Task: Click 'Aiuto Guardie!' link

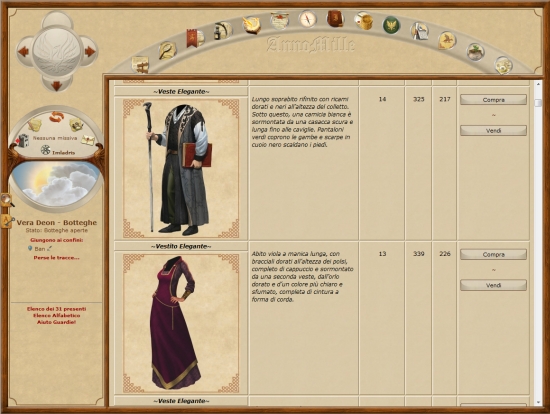Action: [x=56, y=322]
